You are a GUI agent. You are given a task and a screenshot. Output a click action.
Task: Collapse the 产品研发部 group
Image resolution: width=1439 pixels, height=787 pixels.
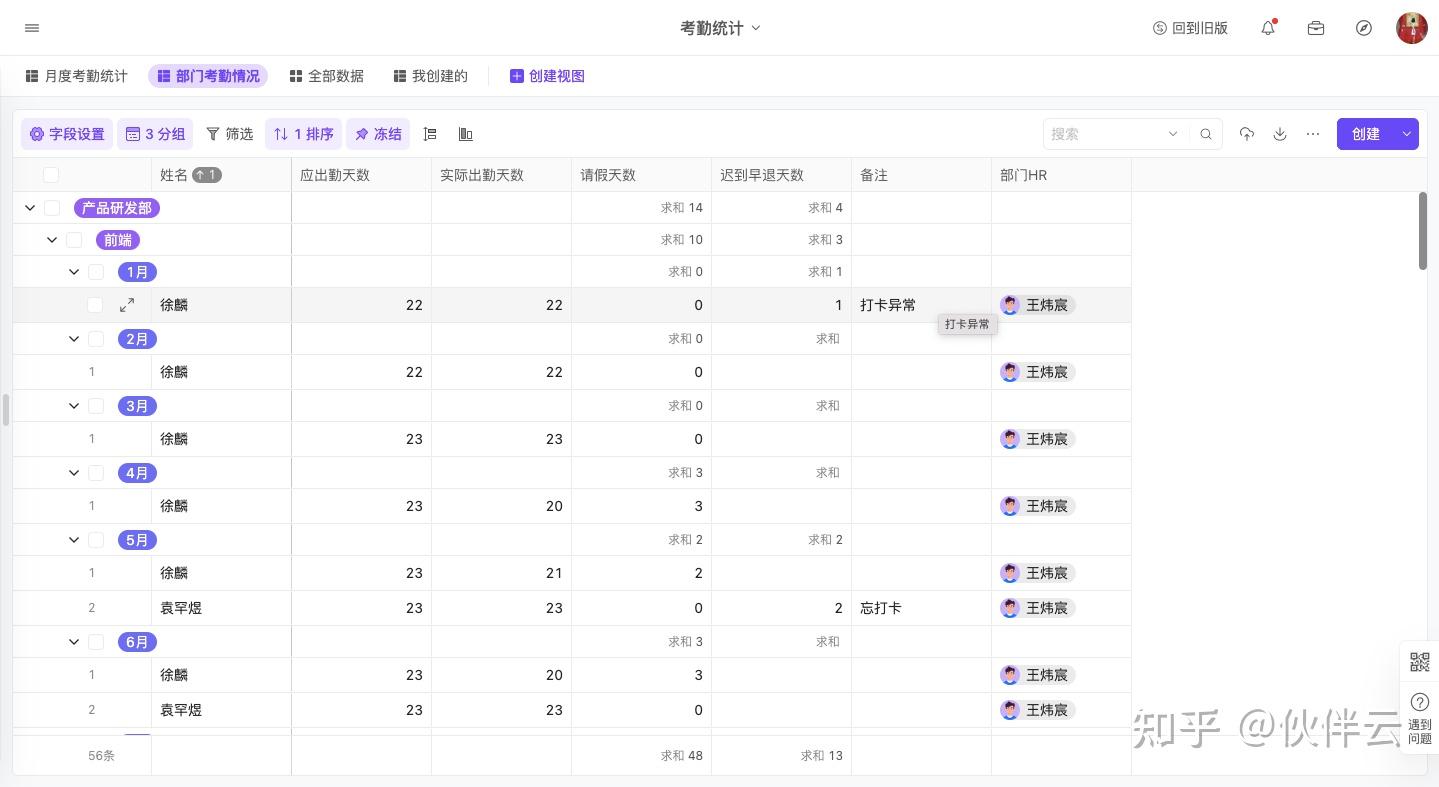(30, 208)
